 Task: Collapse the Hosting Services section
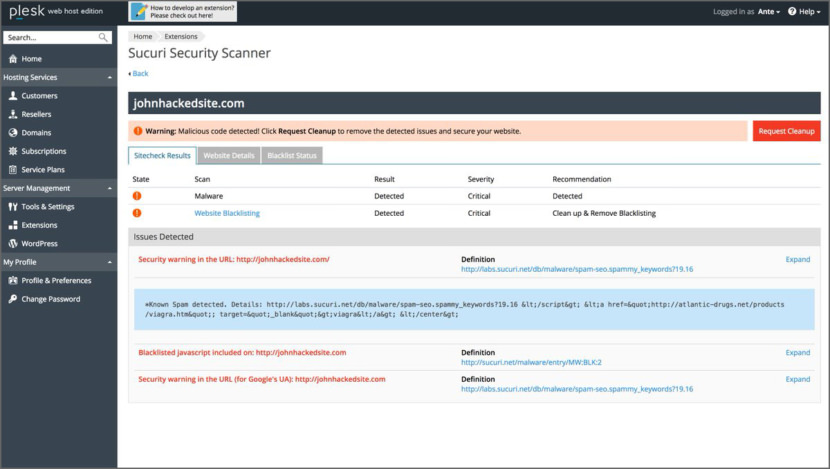(110, 77)
